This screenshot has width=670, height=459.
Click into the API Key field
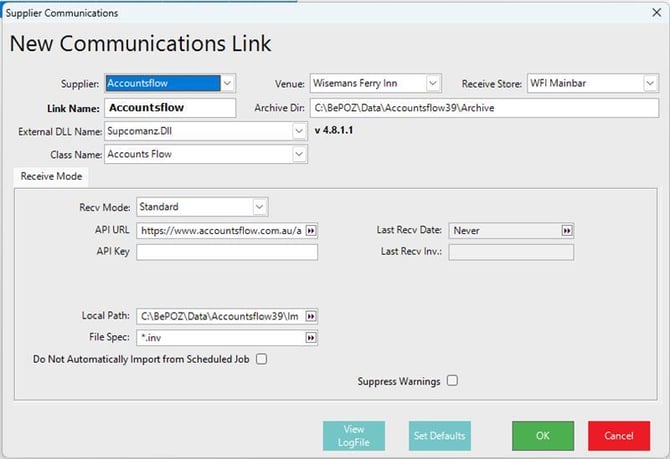pyautogui.click(x=227, y=253)
